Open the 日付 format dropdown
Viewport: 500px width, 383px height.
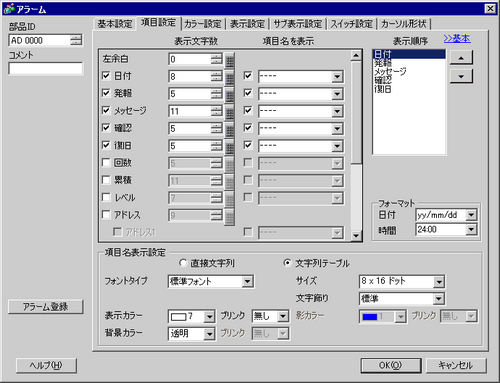click(471, 215)
